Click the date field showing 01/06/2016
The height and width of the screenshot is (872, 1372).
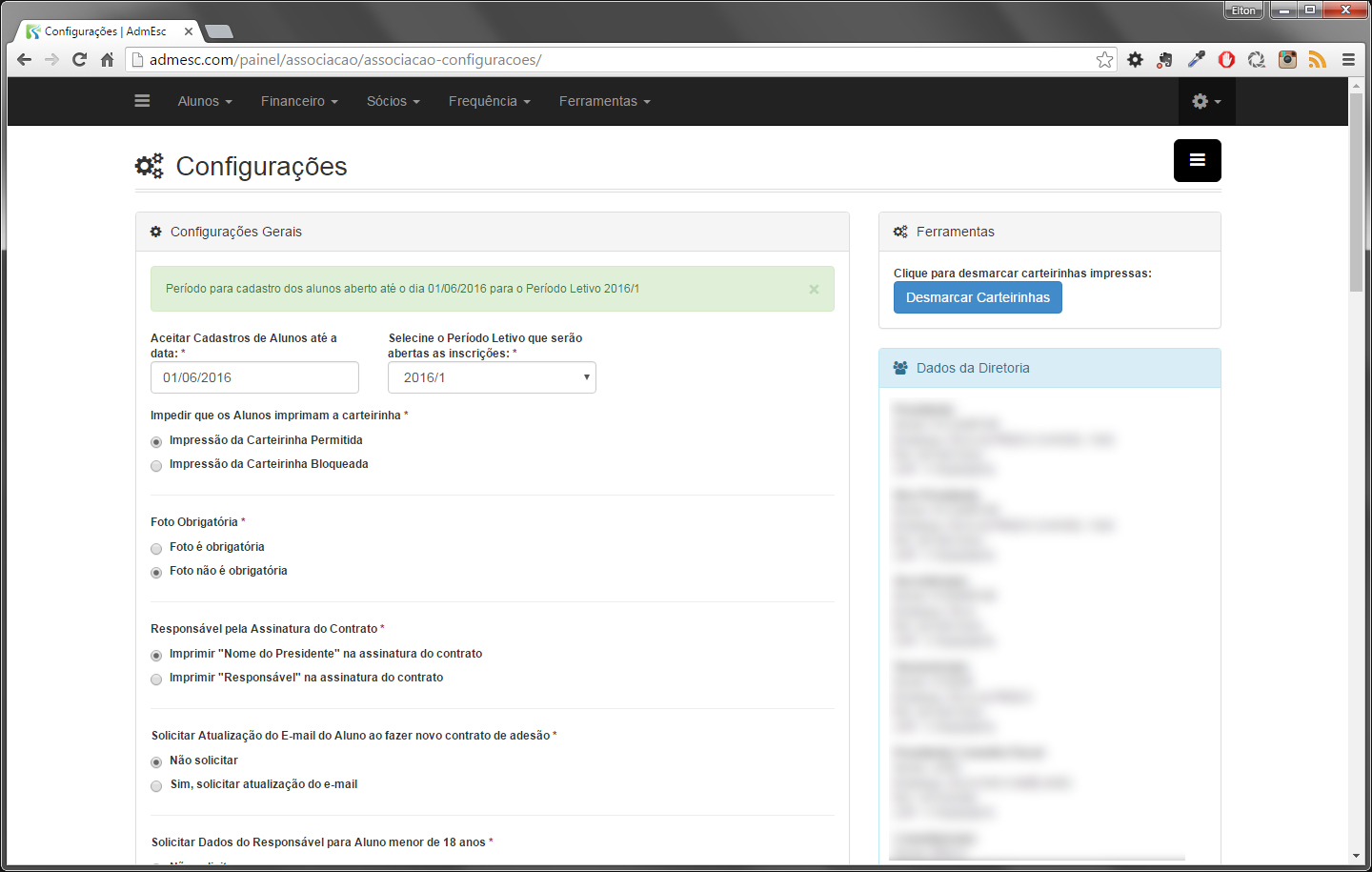(x=254, y=377)
